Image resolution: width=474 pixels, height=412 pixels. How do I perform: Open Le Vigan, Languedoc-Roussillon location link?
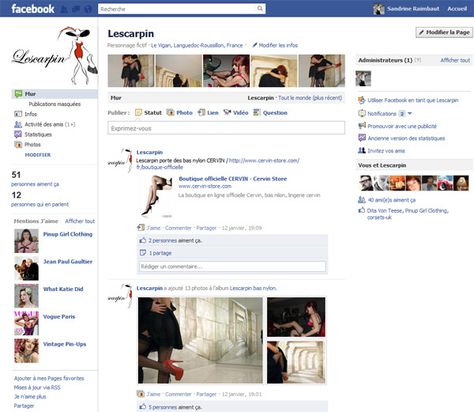pyautogui.click(x=197, y=45)
